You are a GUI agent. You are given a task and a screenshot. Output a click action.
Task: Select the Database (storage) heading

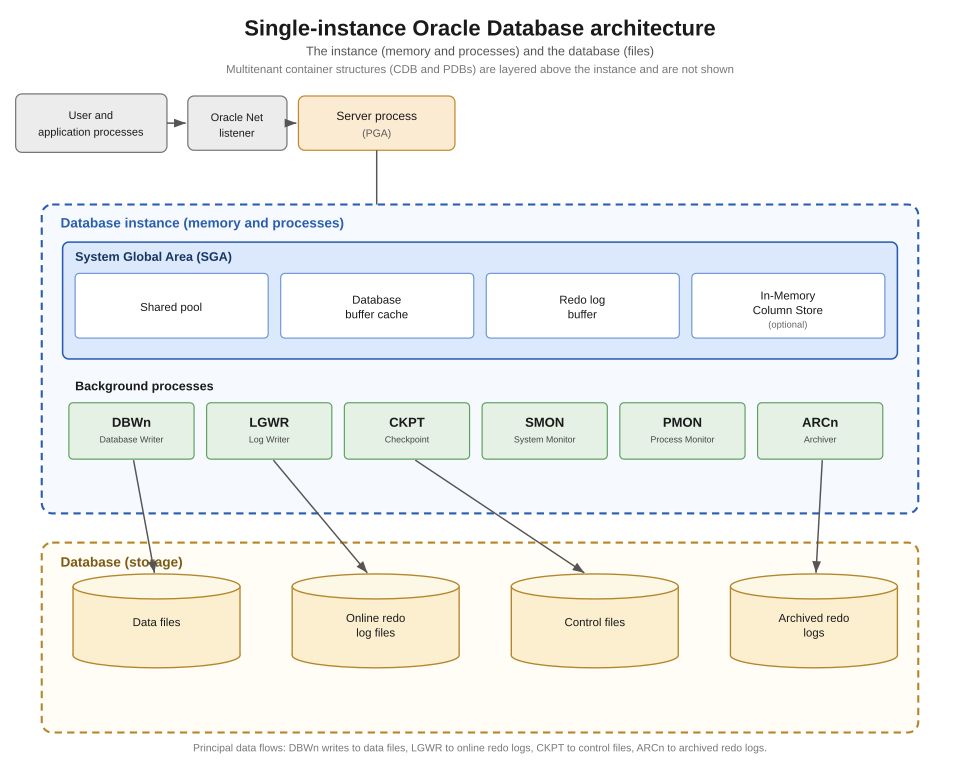click(x=121, y=562)
